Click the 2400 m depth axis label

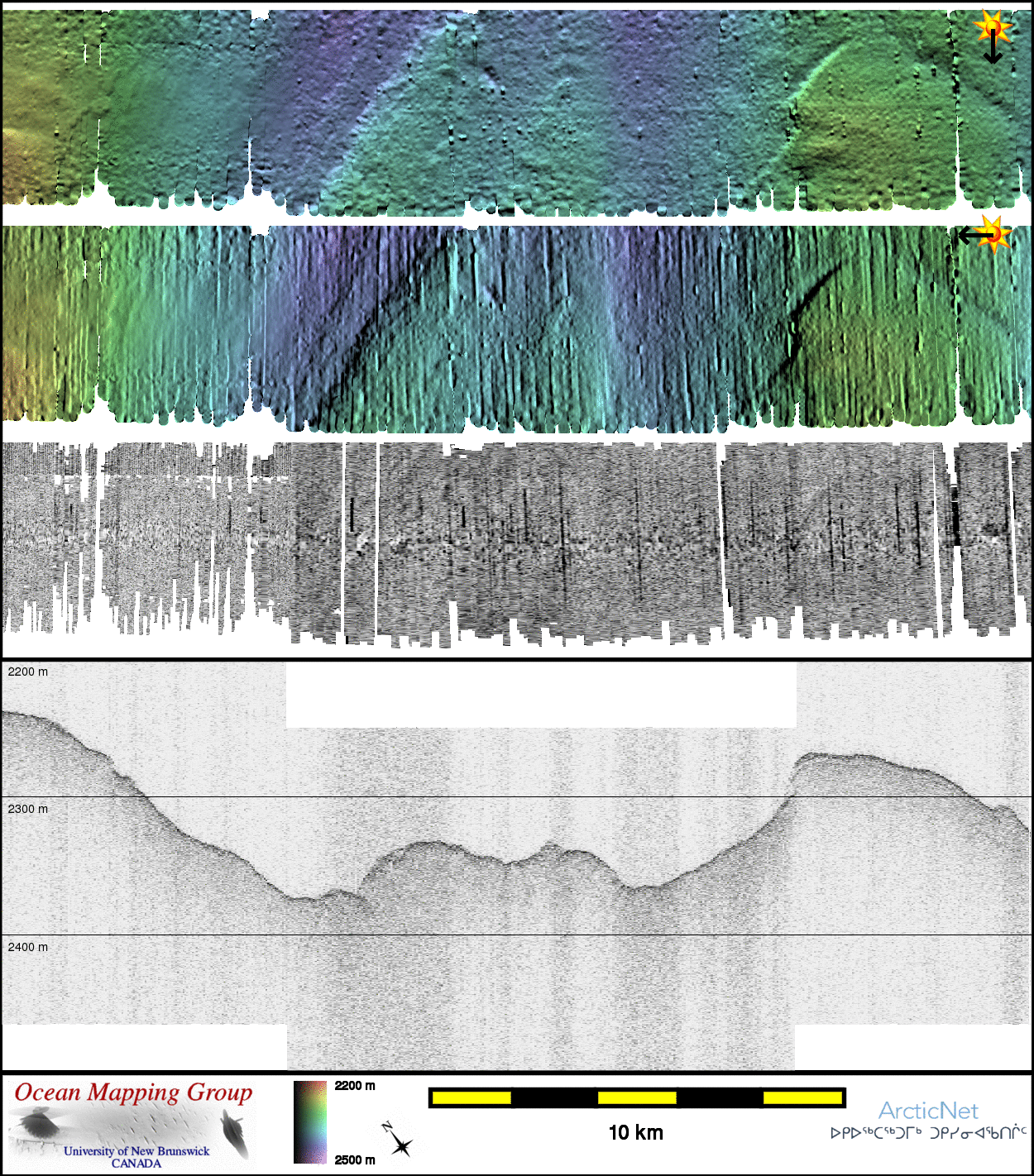pos(28,947)
